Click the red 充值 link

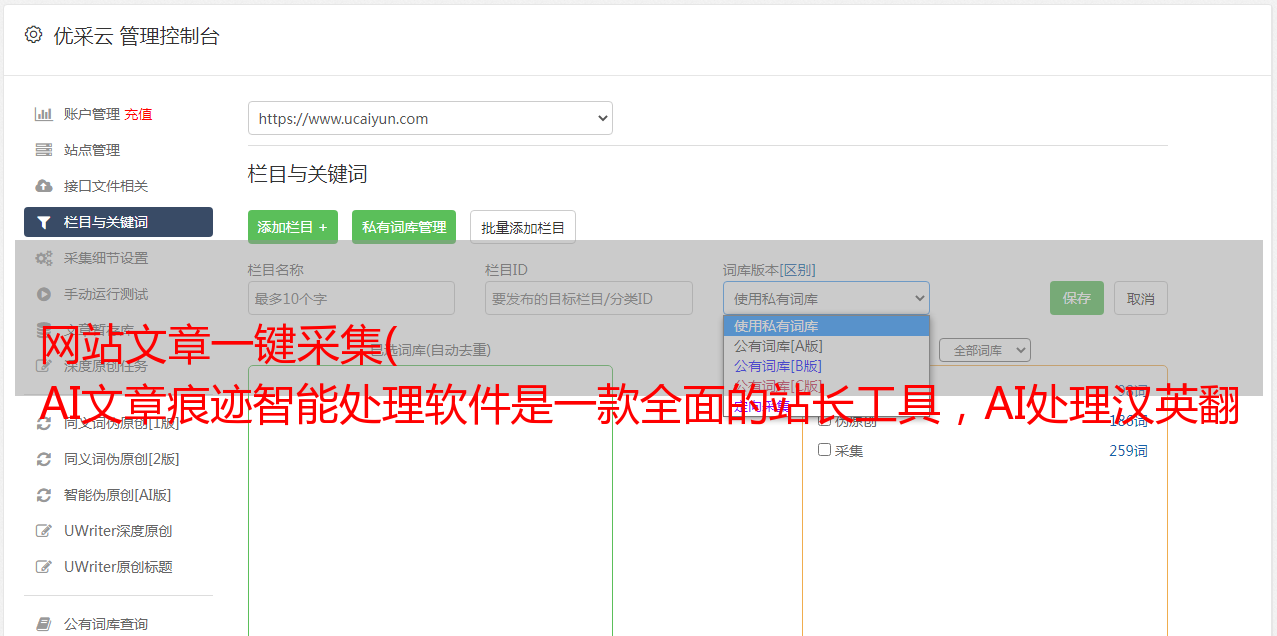(139, 114)
